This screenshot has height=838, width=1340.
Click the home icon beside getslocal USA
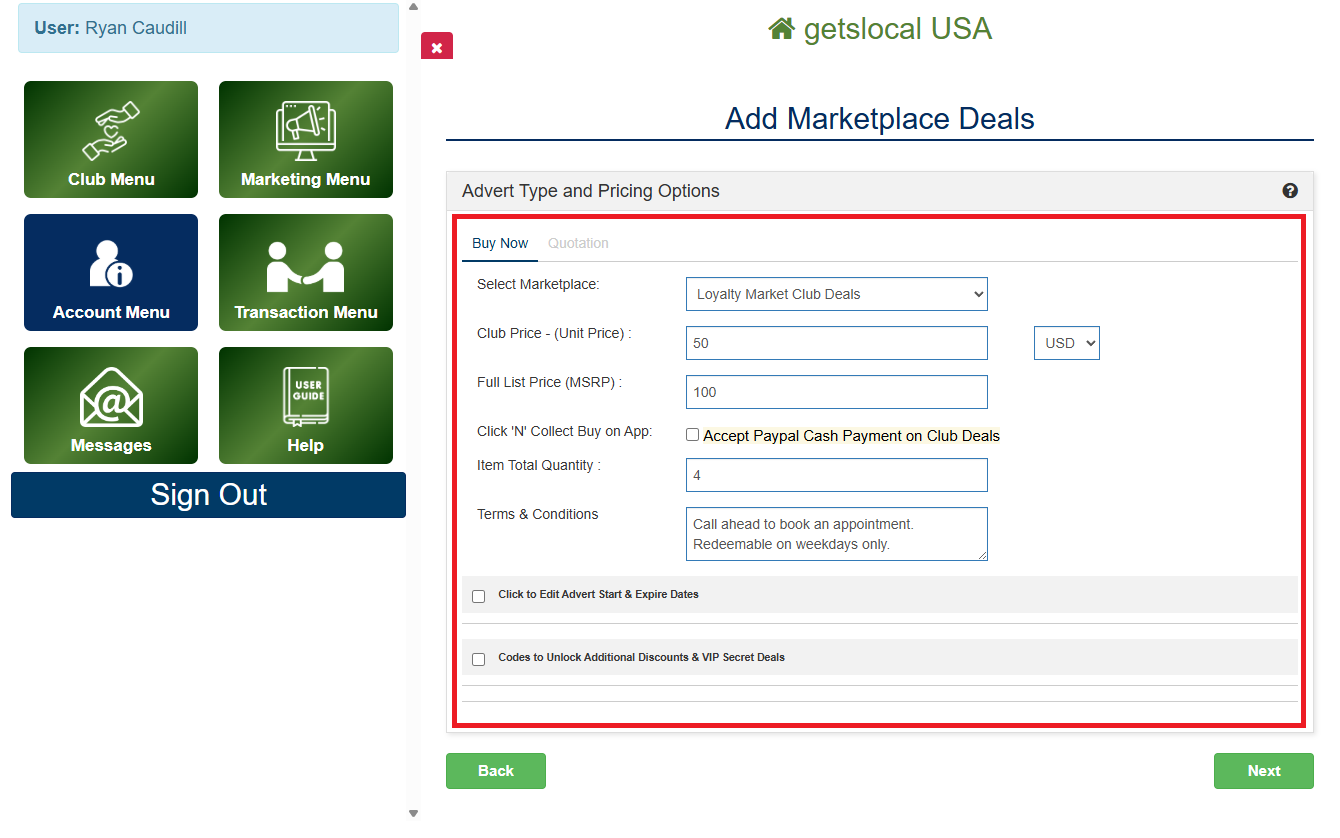[x=781, y=29]
